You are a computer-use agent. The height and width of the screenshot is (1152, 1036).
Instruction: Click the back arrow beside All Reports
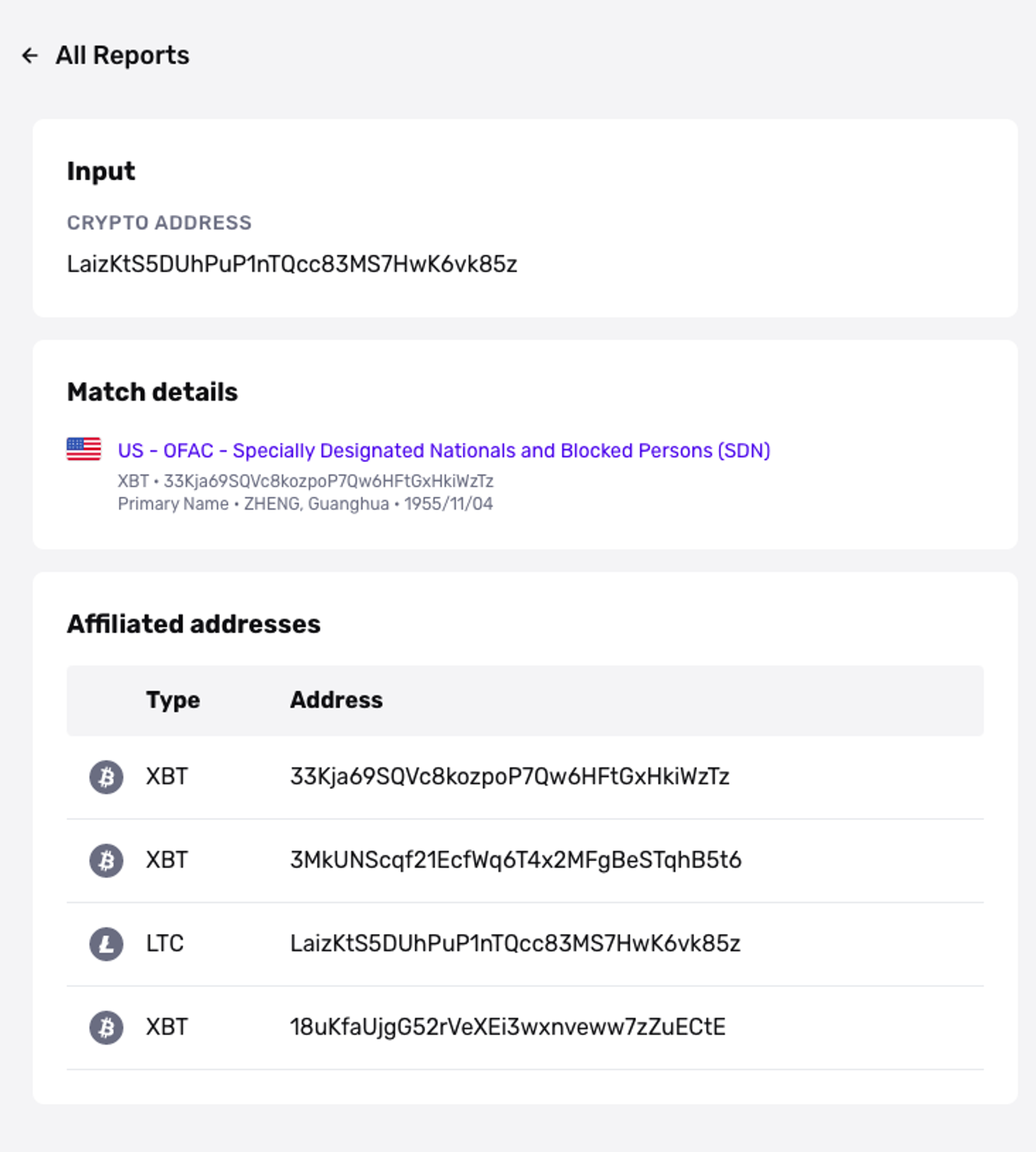pos(30,56)
